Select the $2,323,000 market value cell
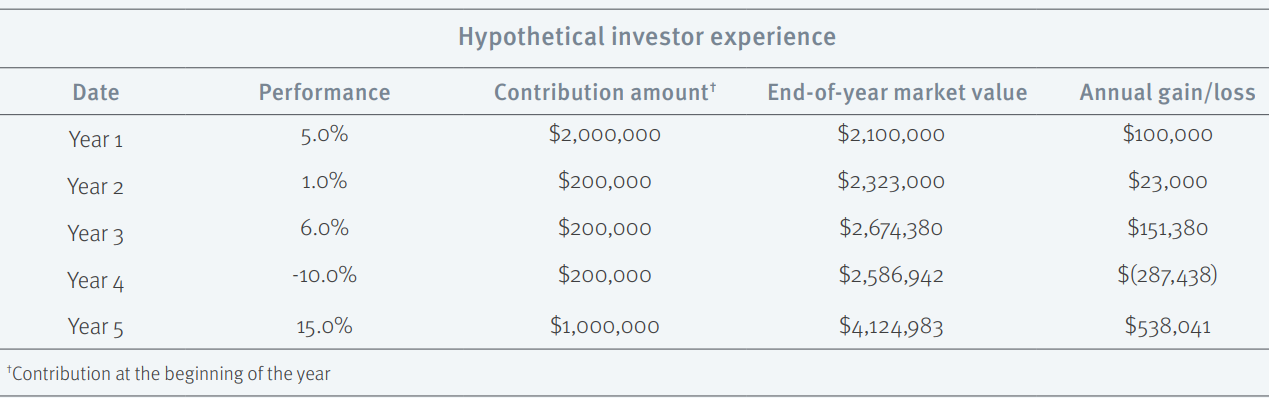 coord(891,182)
